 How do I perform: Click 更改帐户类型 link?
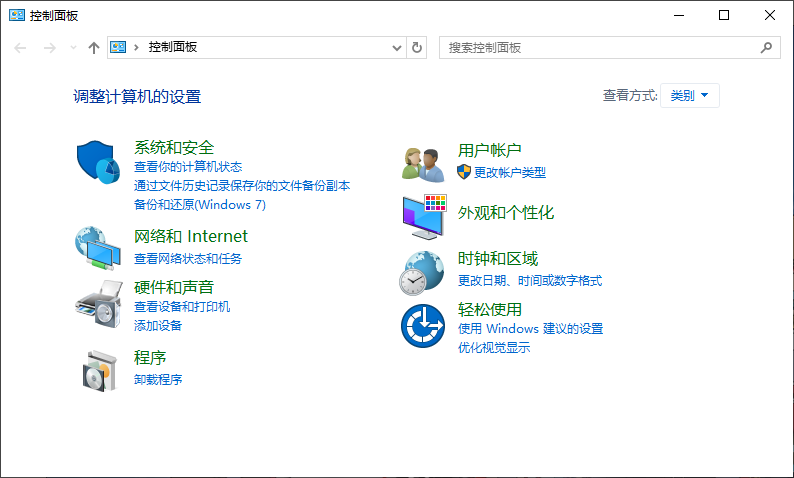point(509,173)
